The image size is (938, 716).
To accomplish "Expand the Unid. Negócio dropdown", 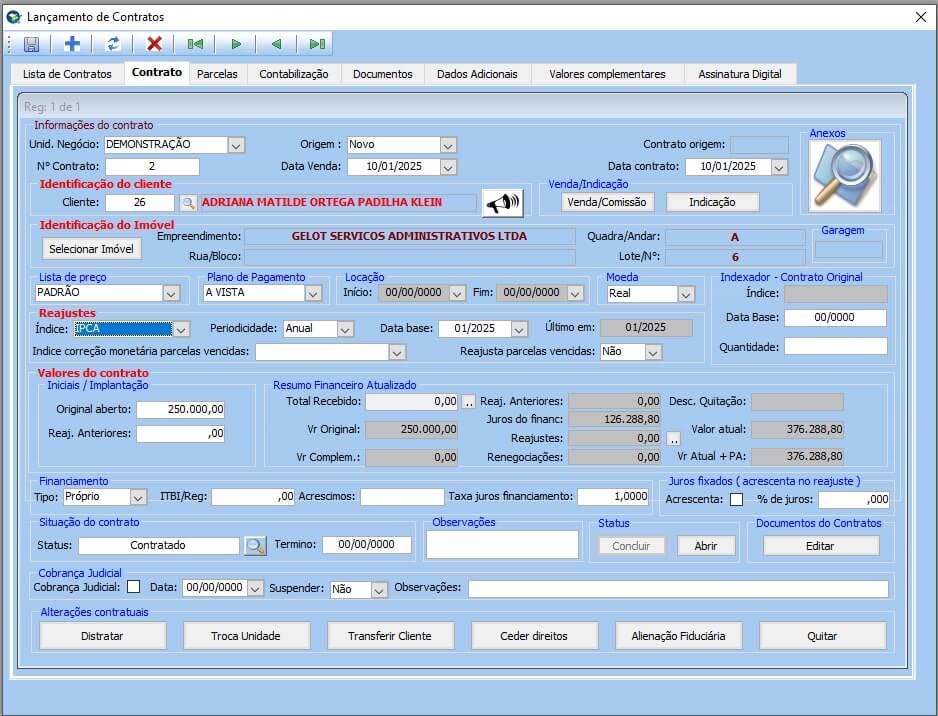I will pos(236,145).
